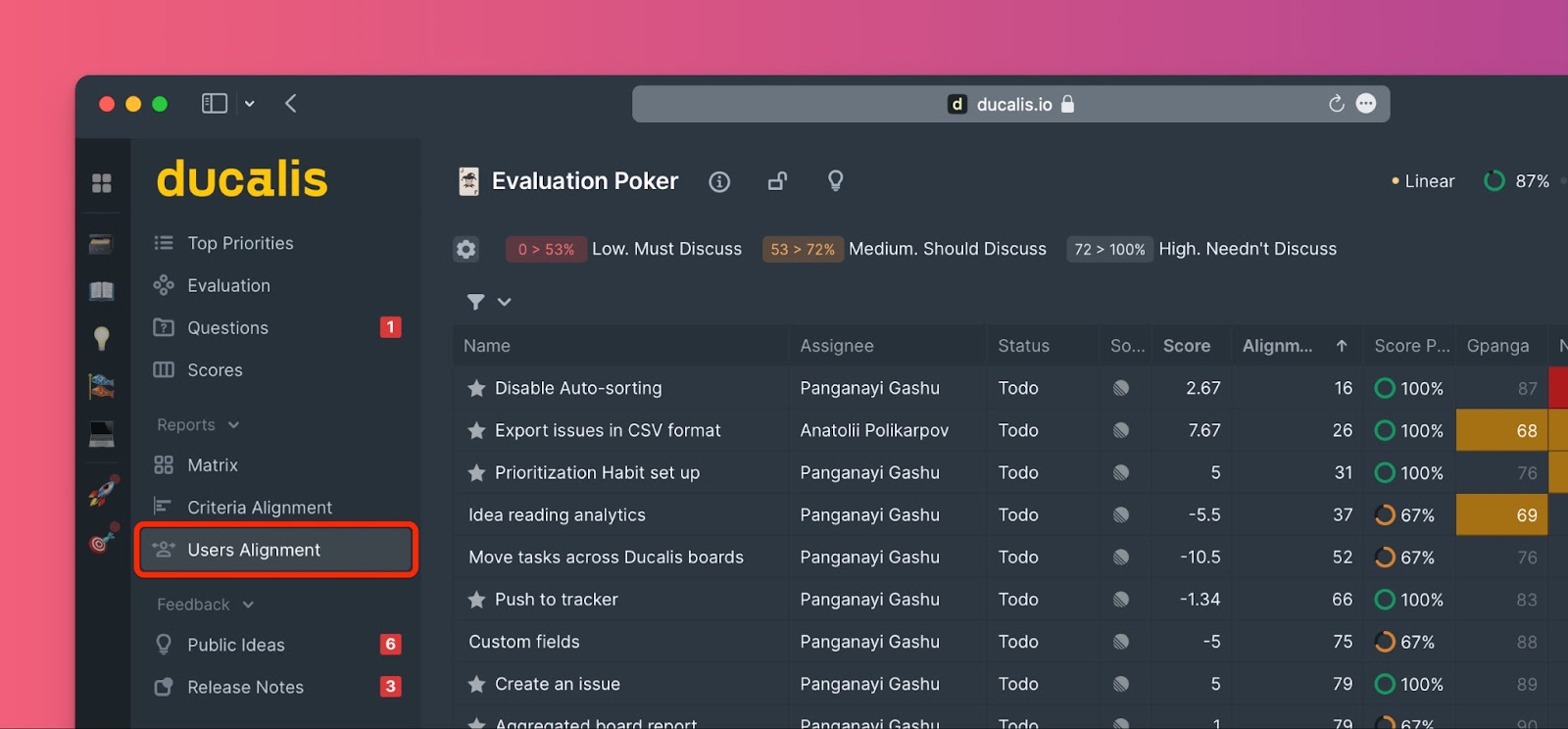
Task: Reload the page with the refresh icon
Action: pyautogui.click(x=1336, y=104)
